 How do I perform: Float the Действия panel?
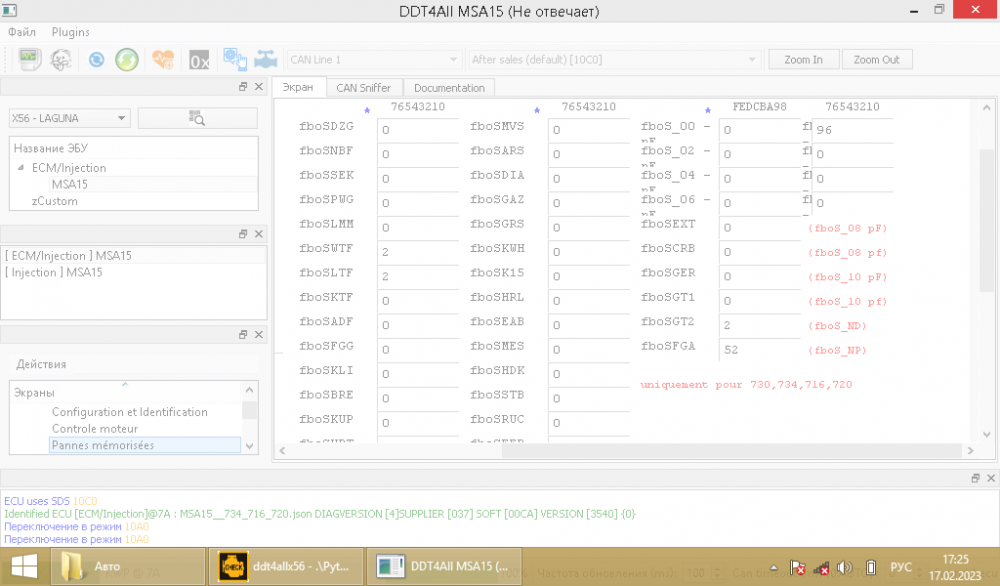click(243, 335)
